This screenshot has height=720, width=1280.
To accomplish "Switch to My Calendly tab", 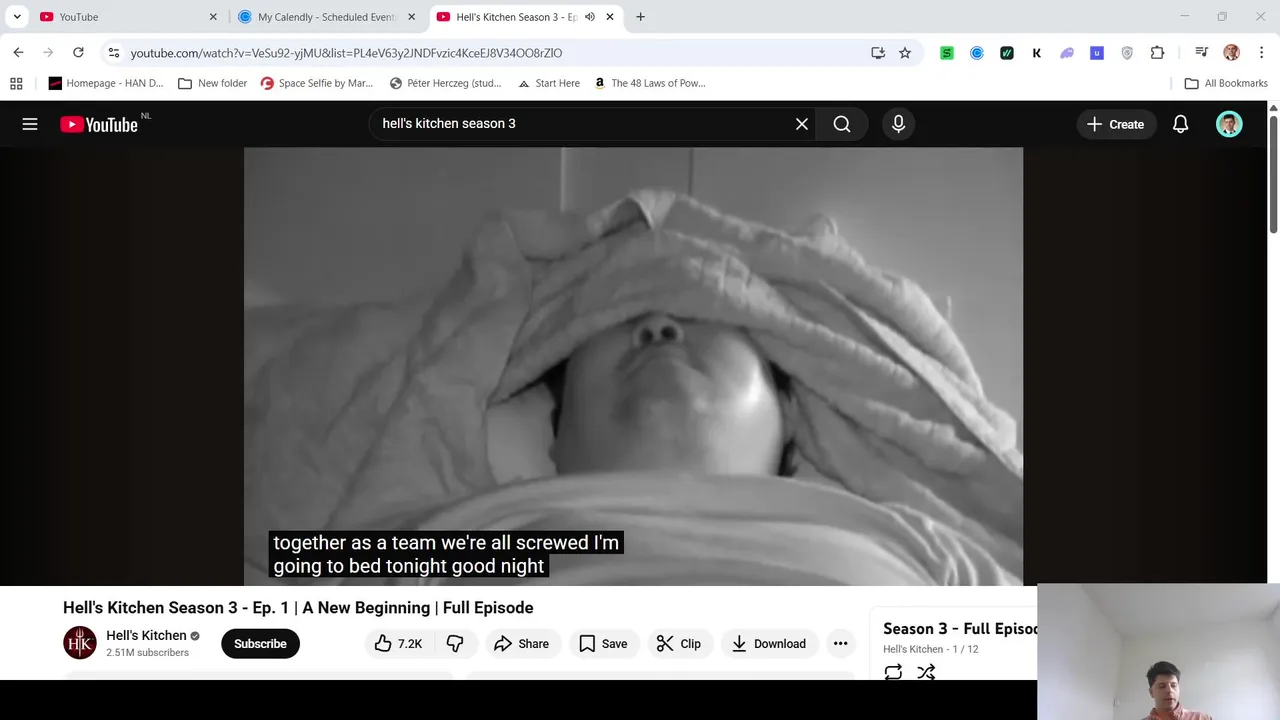I will [327, 17].
